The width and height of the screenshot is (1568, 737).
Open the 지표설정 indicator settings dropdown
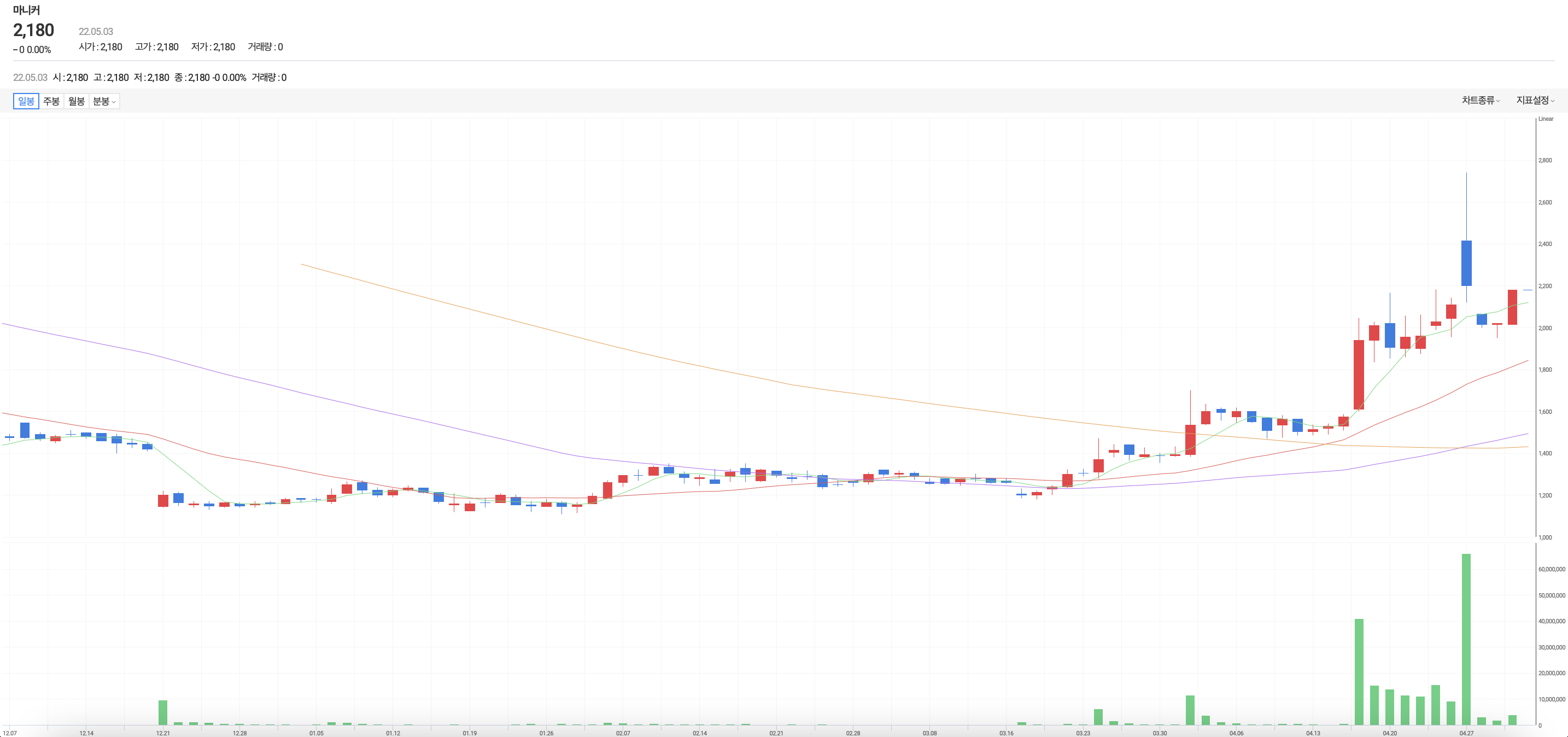pyautogui.click(x=1535, y=101)
